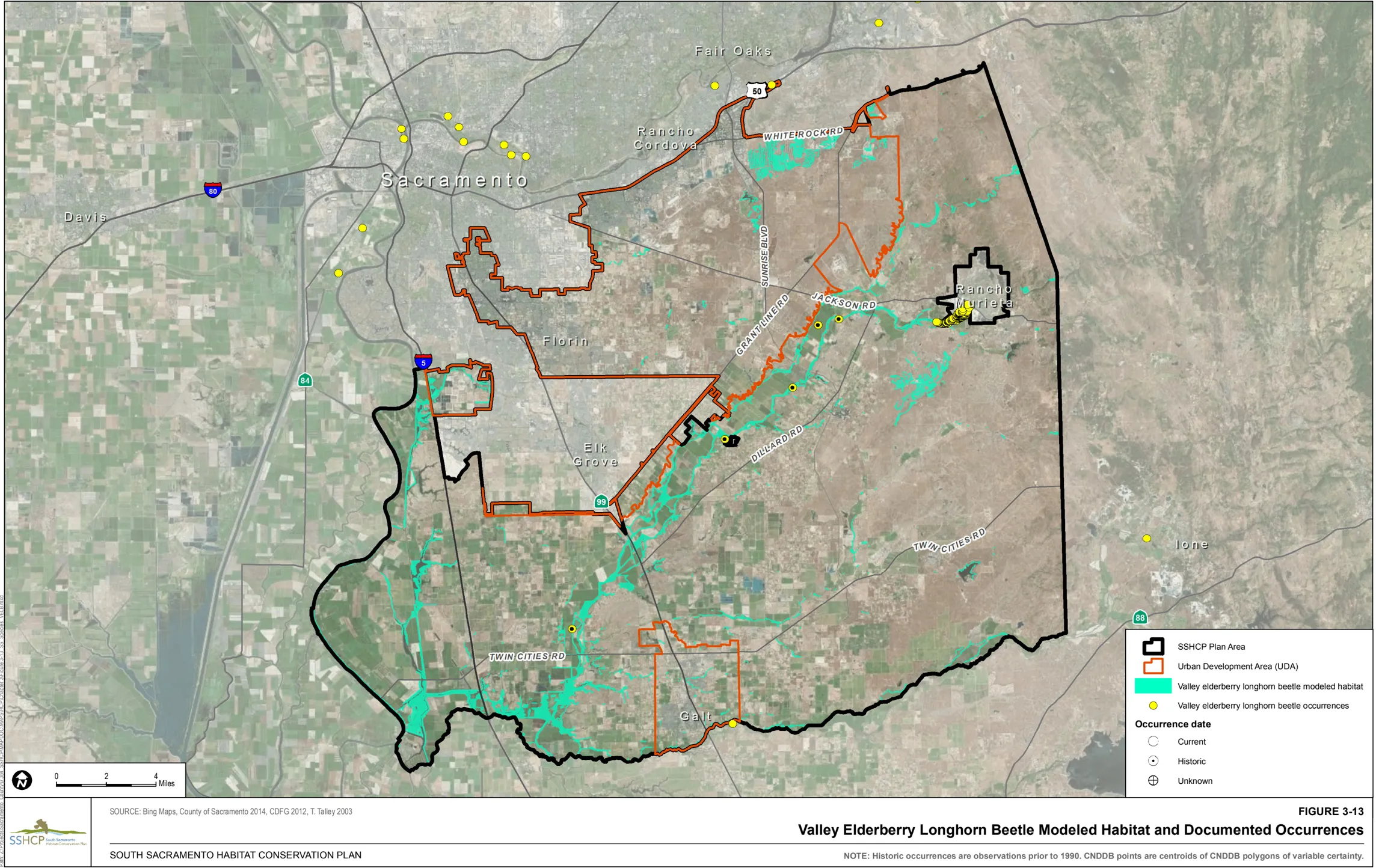The image size is (1376, 868).
Task: Click the Galt label
Action: tap(696, 716)
